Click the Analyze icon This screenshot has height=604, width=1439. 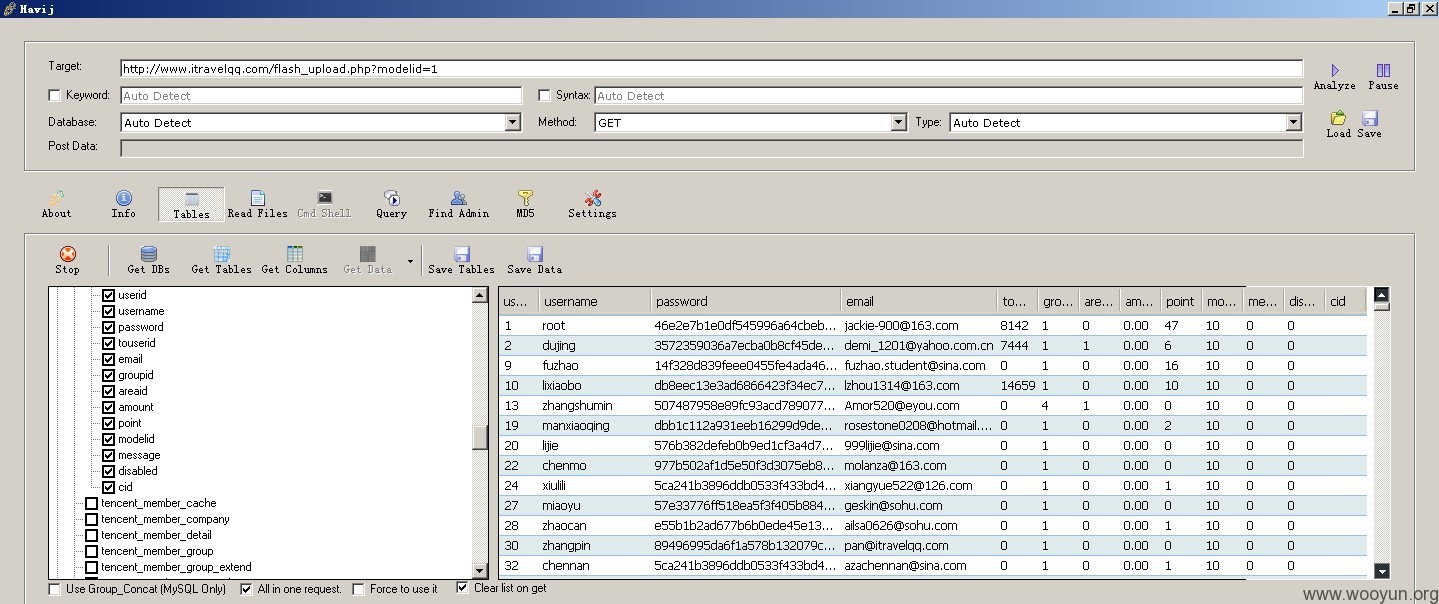(x=1334, y=71)
